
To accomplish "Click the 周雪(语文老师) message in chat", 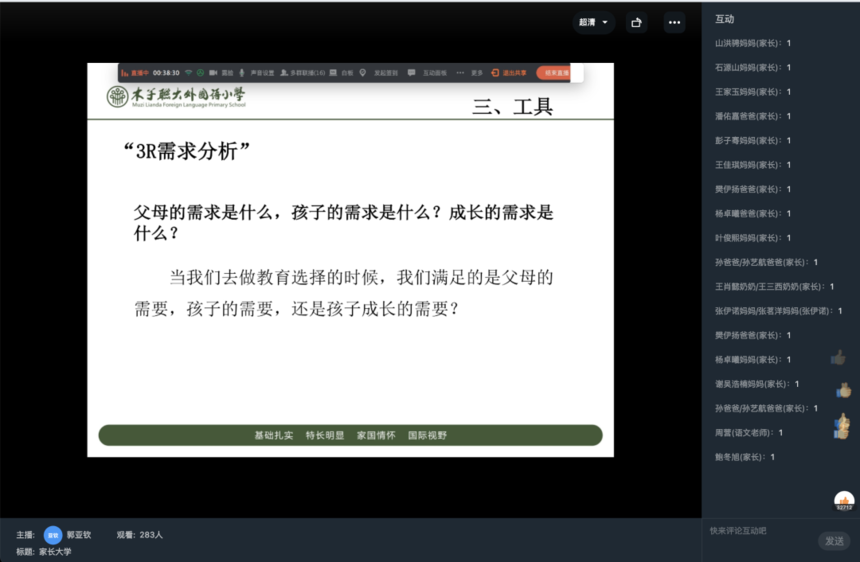I will [x=748, y=432].
